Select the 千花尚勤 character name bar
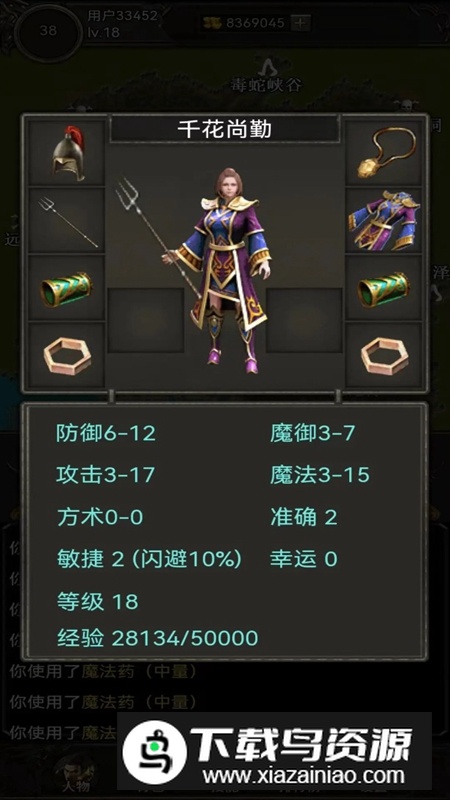450x800 pixels. [x=224, y=129]
